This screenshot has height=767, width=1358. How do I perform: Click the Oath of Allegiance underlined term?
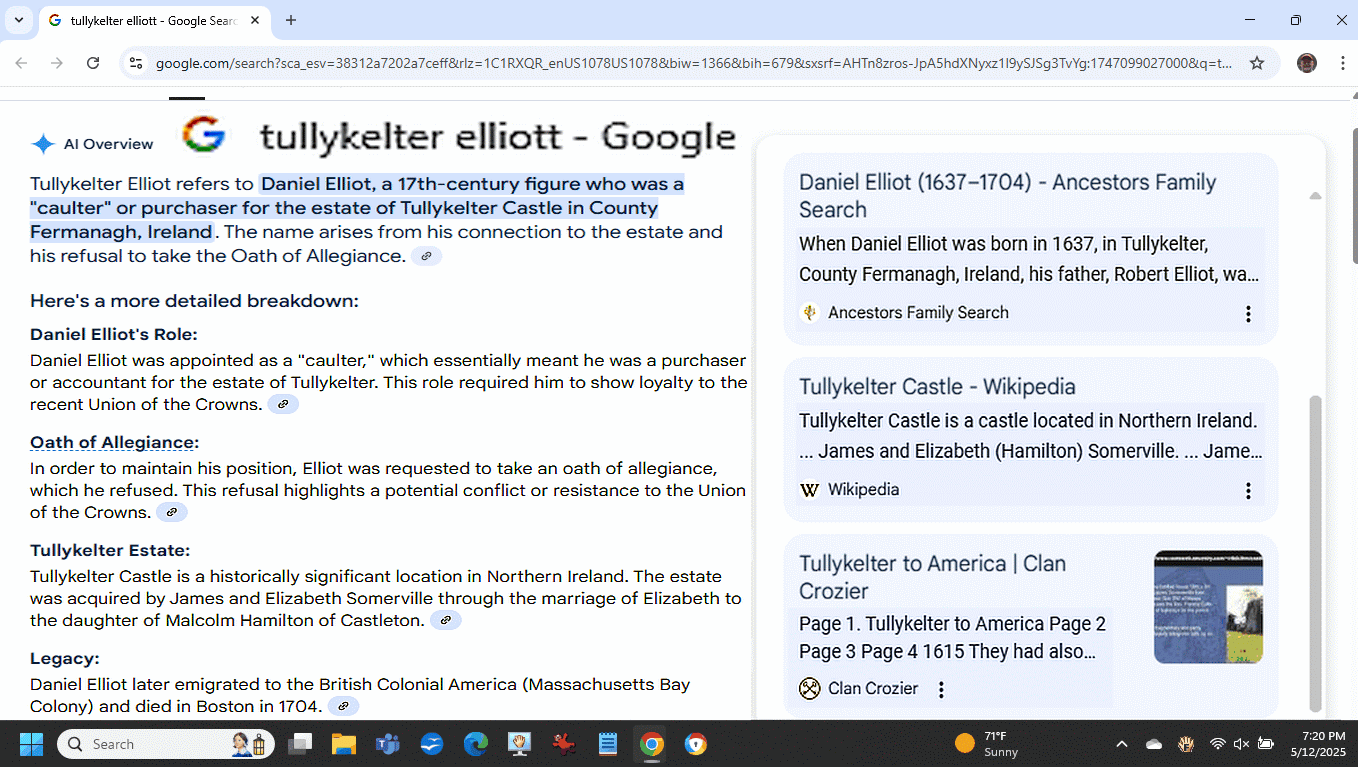coord(112,442)
